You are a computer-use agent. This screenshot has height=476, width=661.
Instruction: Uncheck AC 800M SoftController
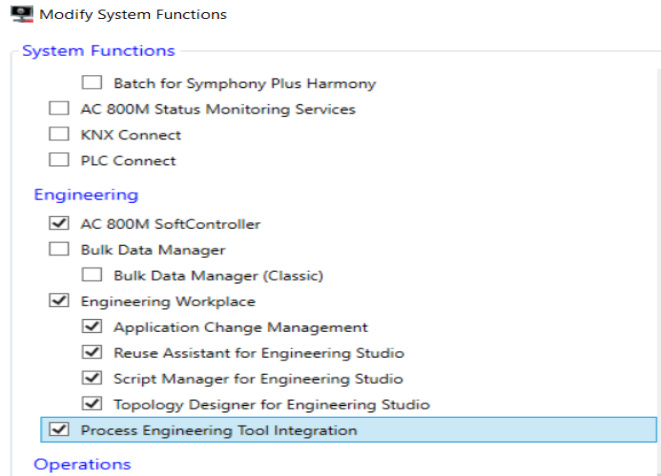(59, 224)
